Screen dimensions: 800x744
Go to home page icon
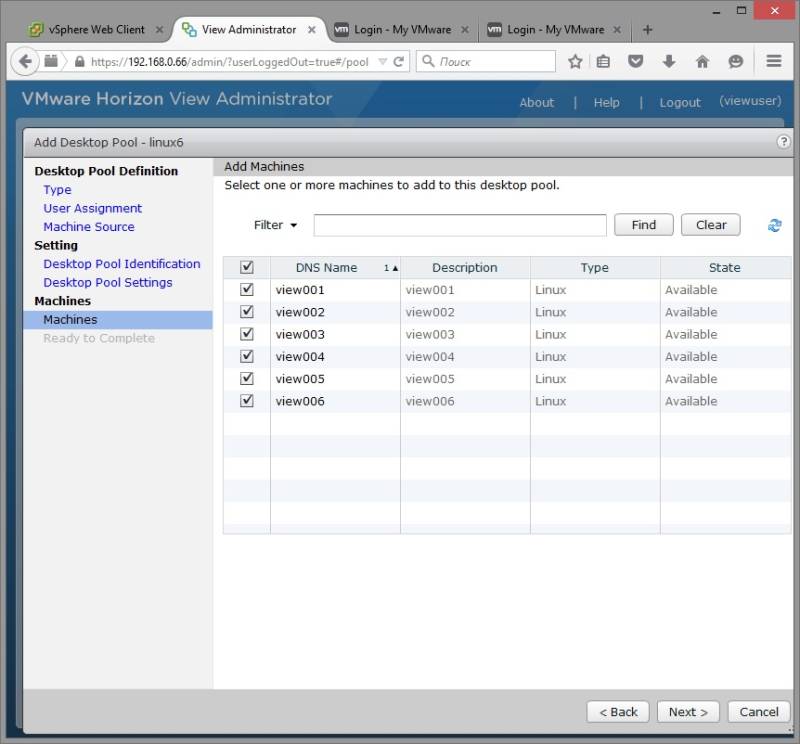(x=703, y=62)
